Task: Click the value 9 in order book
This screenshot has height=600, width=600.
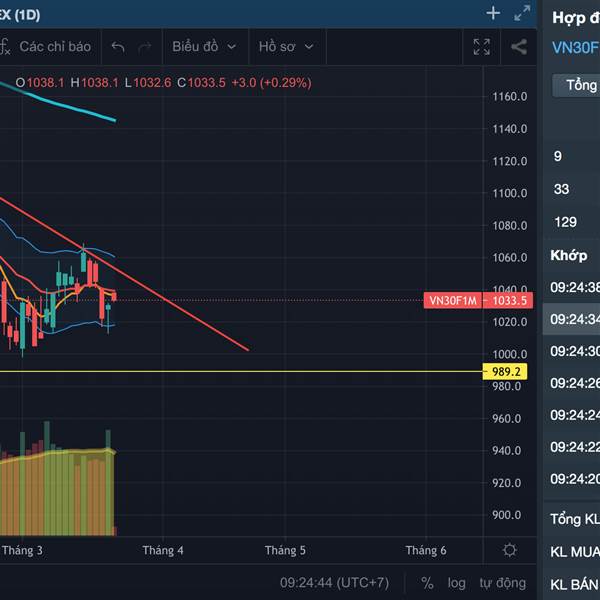Action: tap(558, 156)
